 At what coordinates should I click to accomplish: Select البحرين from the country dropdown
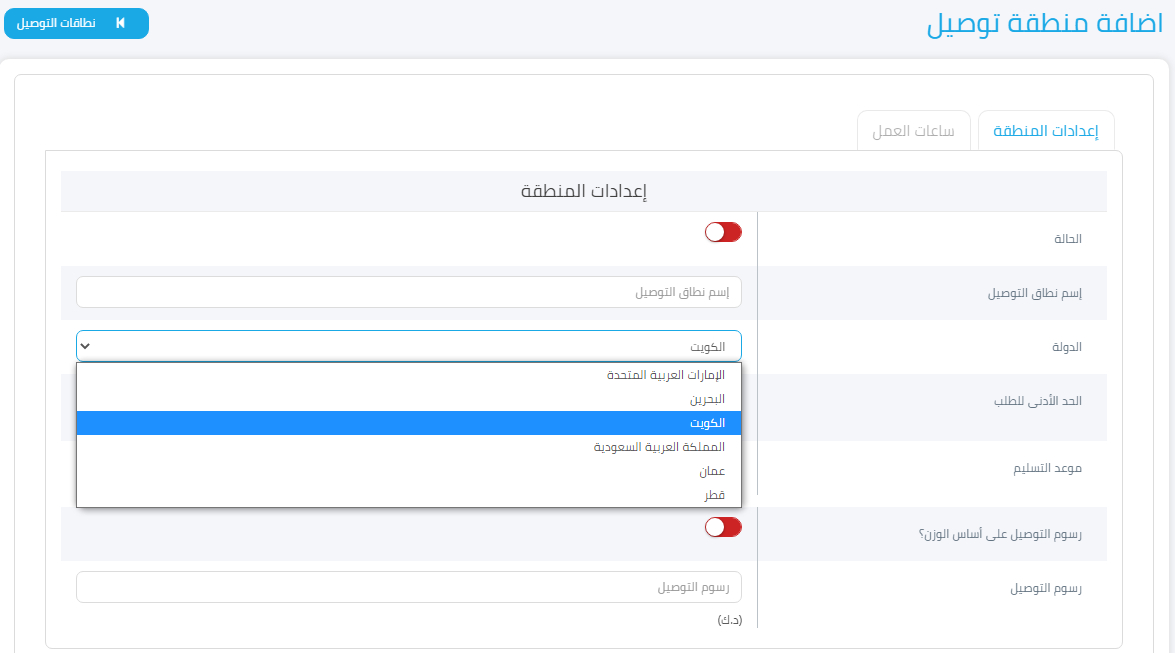pos(408,398)
